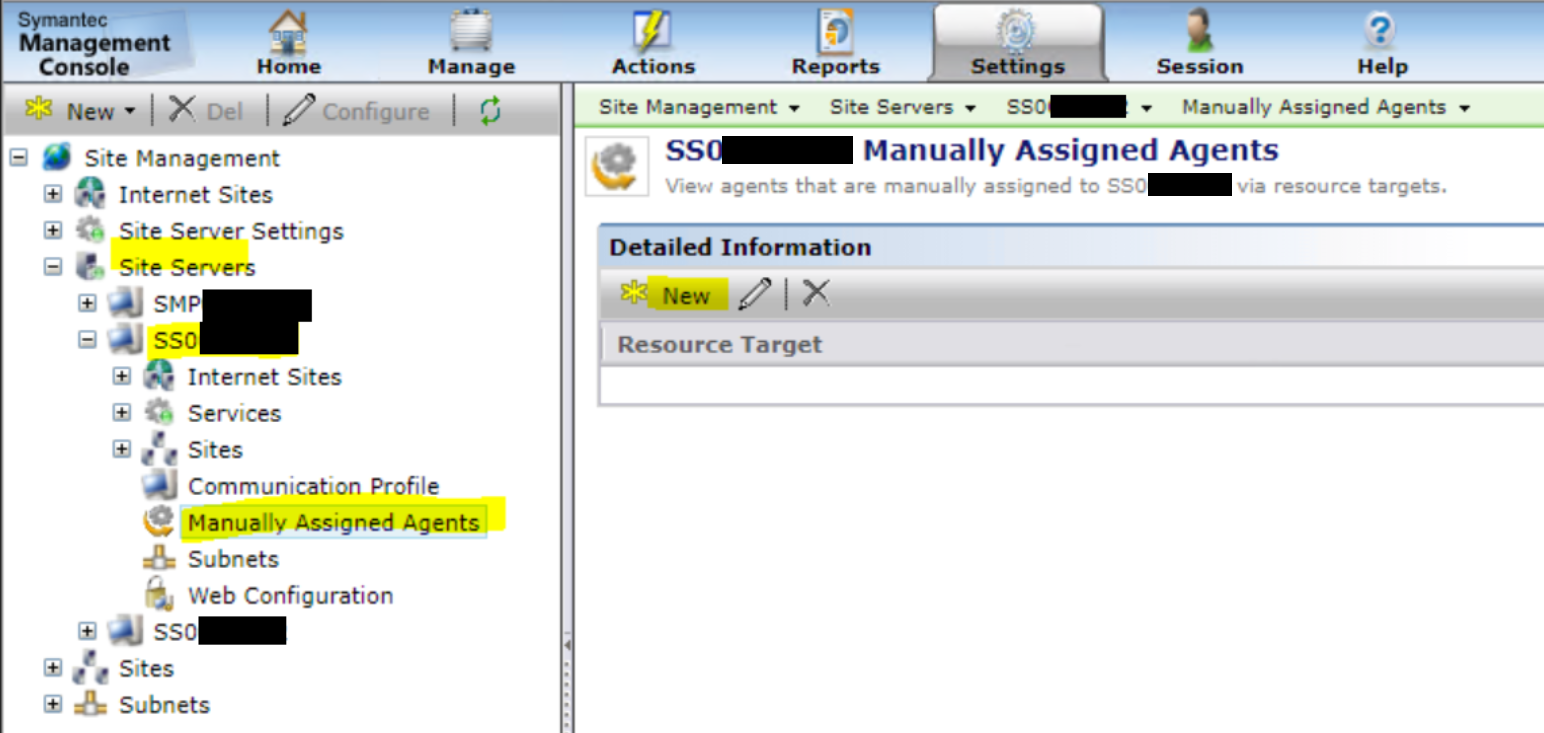Image resolution: width=1544 pixels, height=733 pixels.
Task: Select the expanded SS0 server tree item
Action: pyautogui.click(x=225, y=340)
